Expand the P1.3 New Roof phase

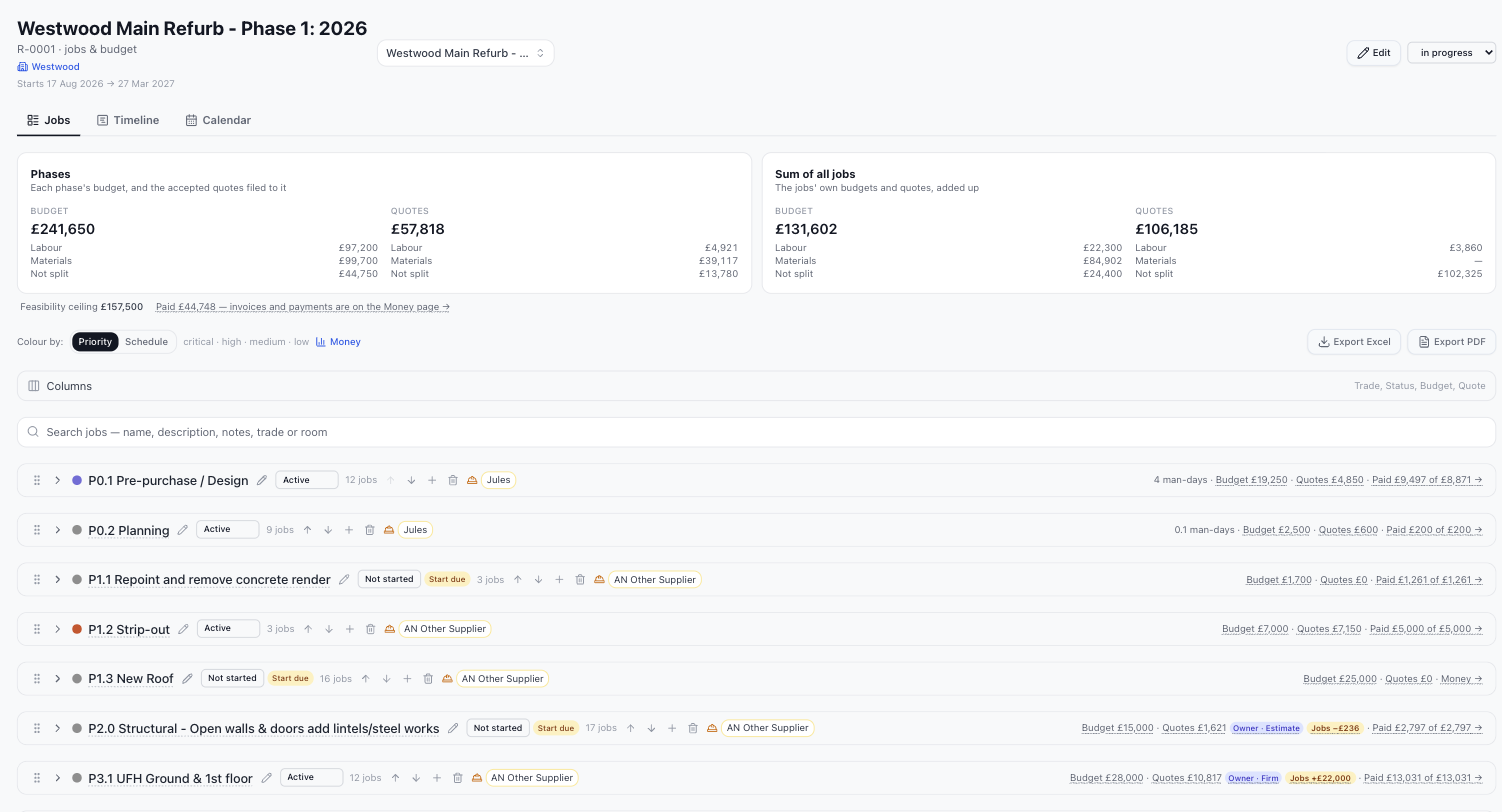coord(58,678)
